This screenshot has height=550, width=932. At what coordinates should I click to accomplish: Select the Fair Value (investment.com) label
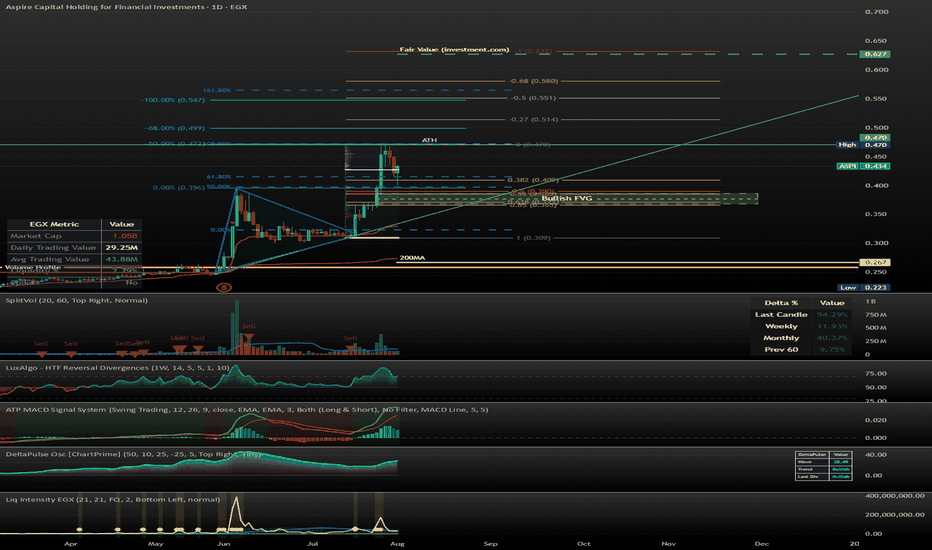click(454, 49)
